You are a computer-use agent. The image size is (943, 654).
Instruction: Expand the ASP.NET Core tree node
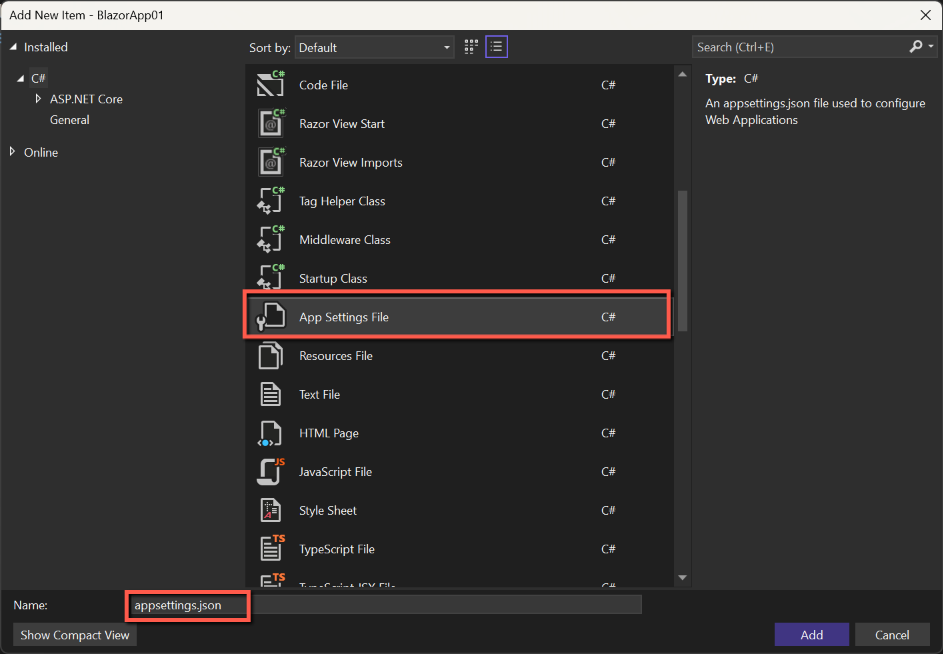pos(39,99)
